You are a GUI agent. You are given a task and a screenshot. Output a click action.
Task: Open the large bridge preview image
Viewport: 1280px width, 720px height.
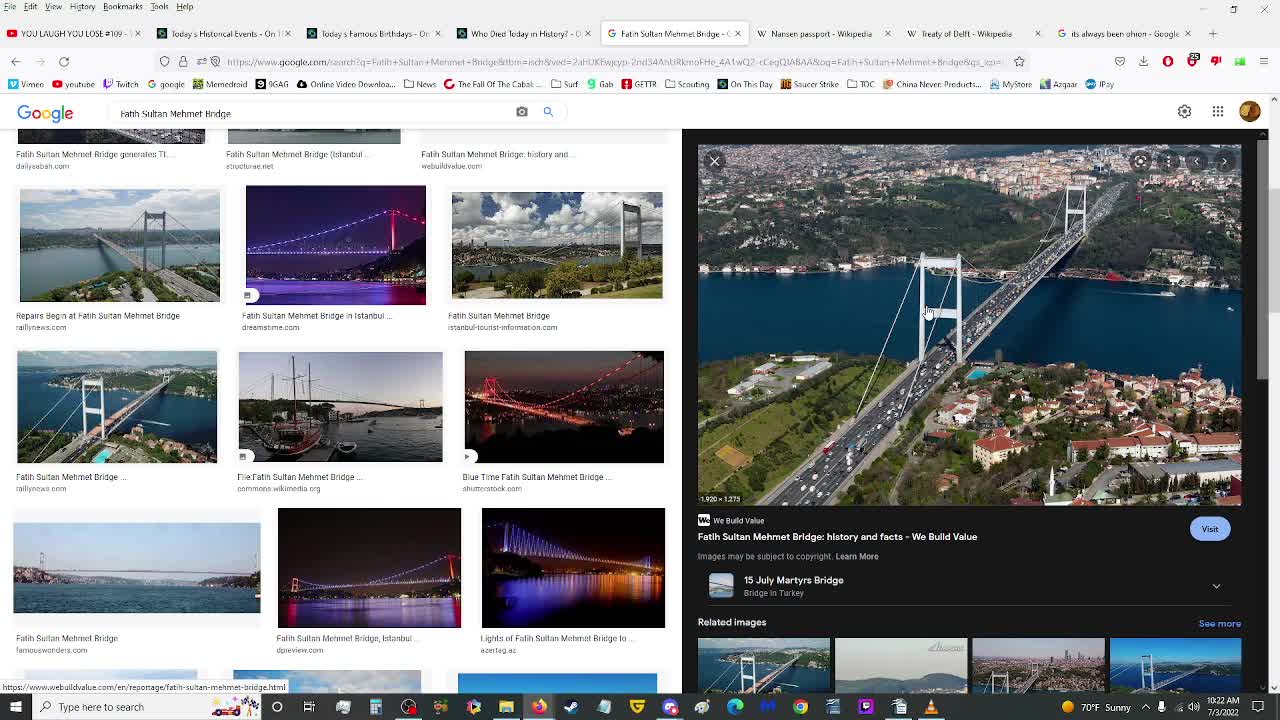point(969,325)
